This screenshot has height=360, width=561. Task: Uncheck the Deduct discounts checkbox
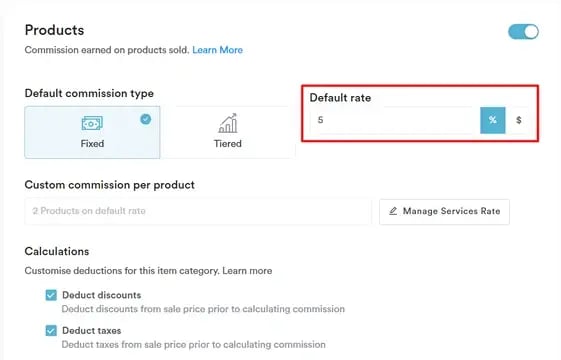(51, 295)
